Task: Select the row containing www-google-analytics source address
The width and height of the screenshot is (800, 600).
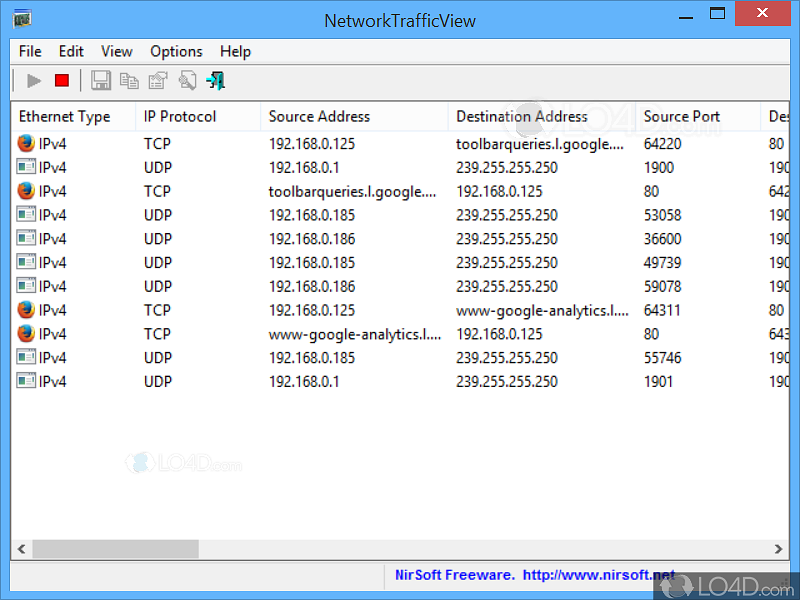Action: 331,334
